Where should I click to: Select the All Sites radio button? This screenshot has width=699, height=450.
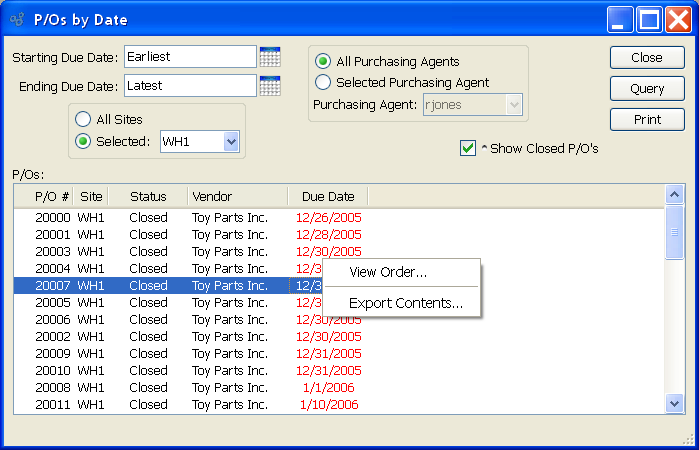83,120
